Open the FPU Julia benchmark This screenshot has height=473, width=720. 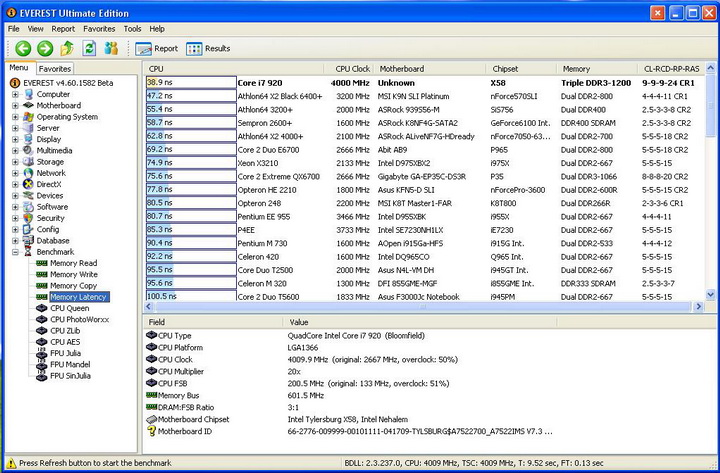click(x=65, y=353)
